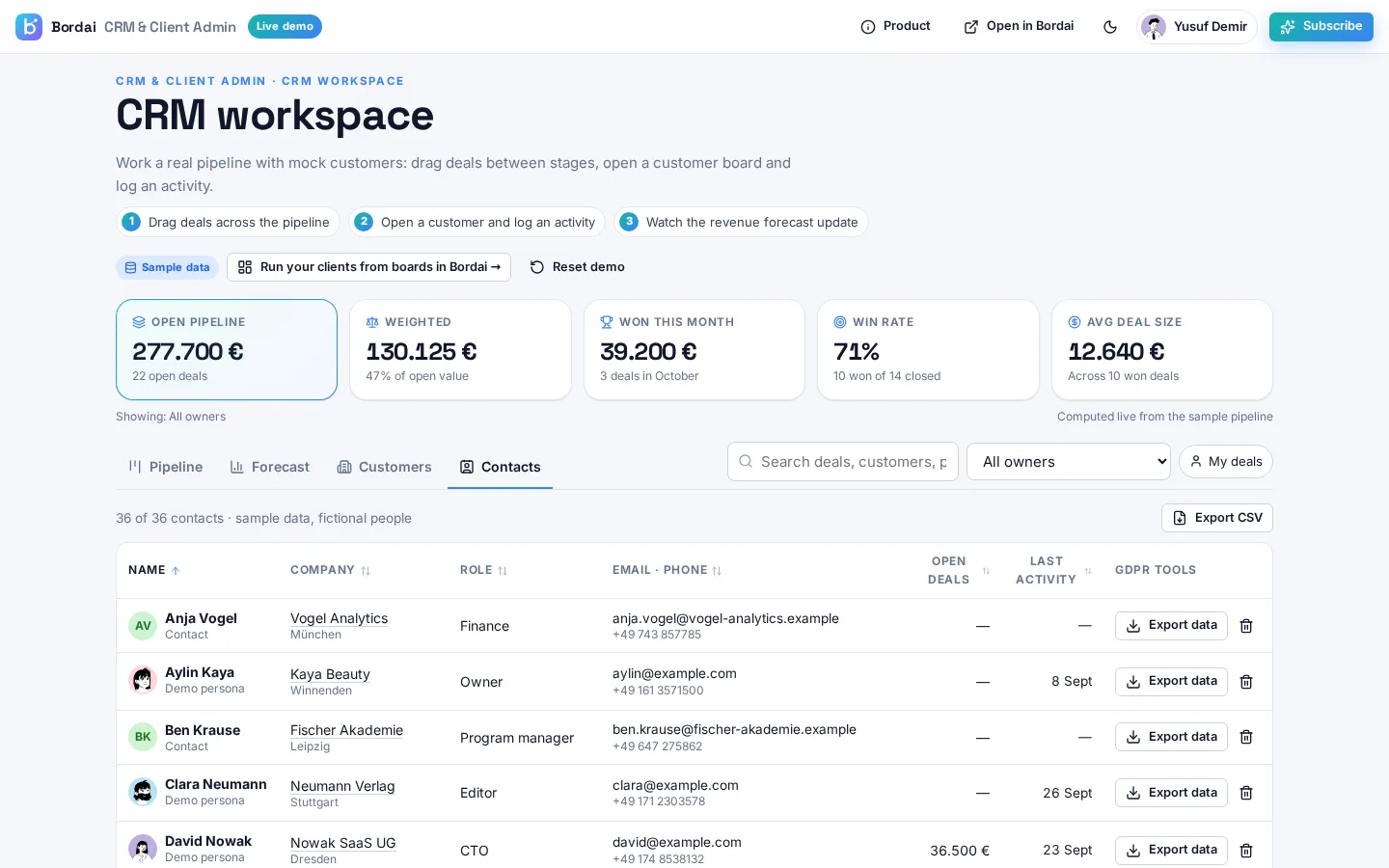Toggle dark mode moon icon
The height and width of the screenshot is (868, 1389).
coord(1110,27)
